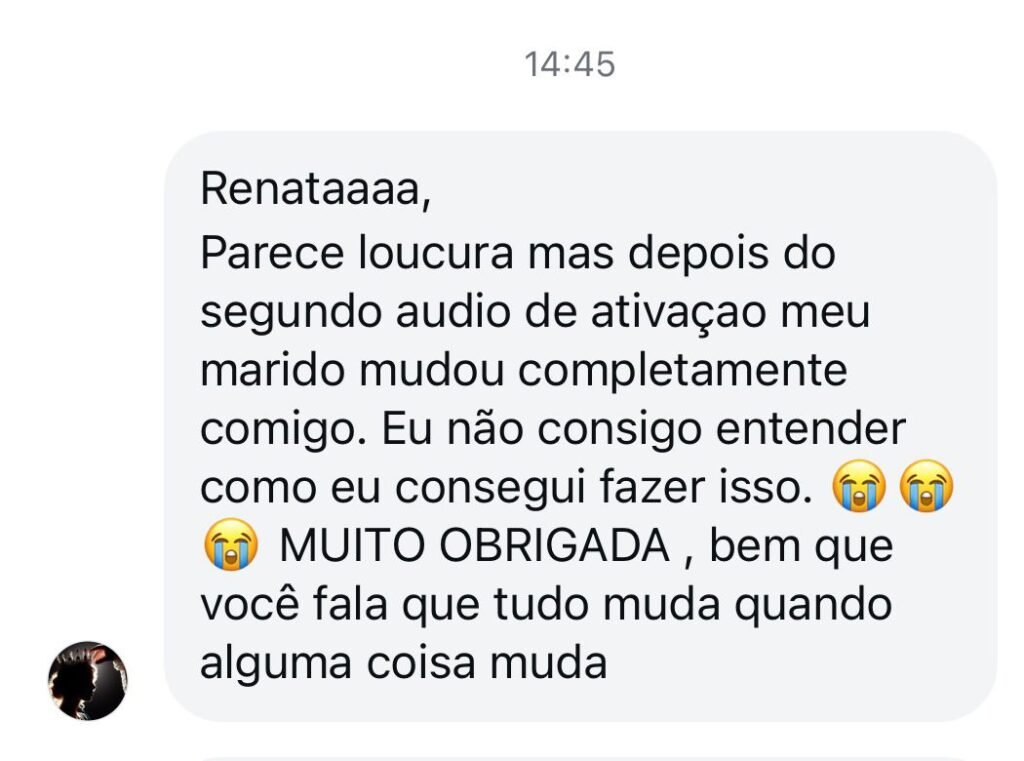
Task: Click the sender's profile avatar
Action: (88, 681)
